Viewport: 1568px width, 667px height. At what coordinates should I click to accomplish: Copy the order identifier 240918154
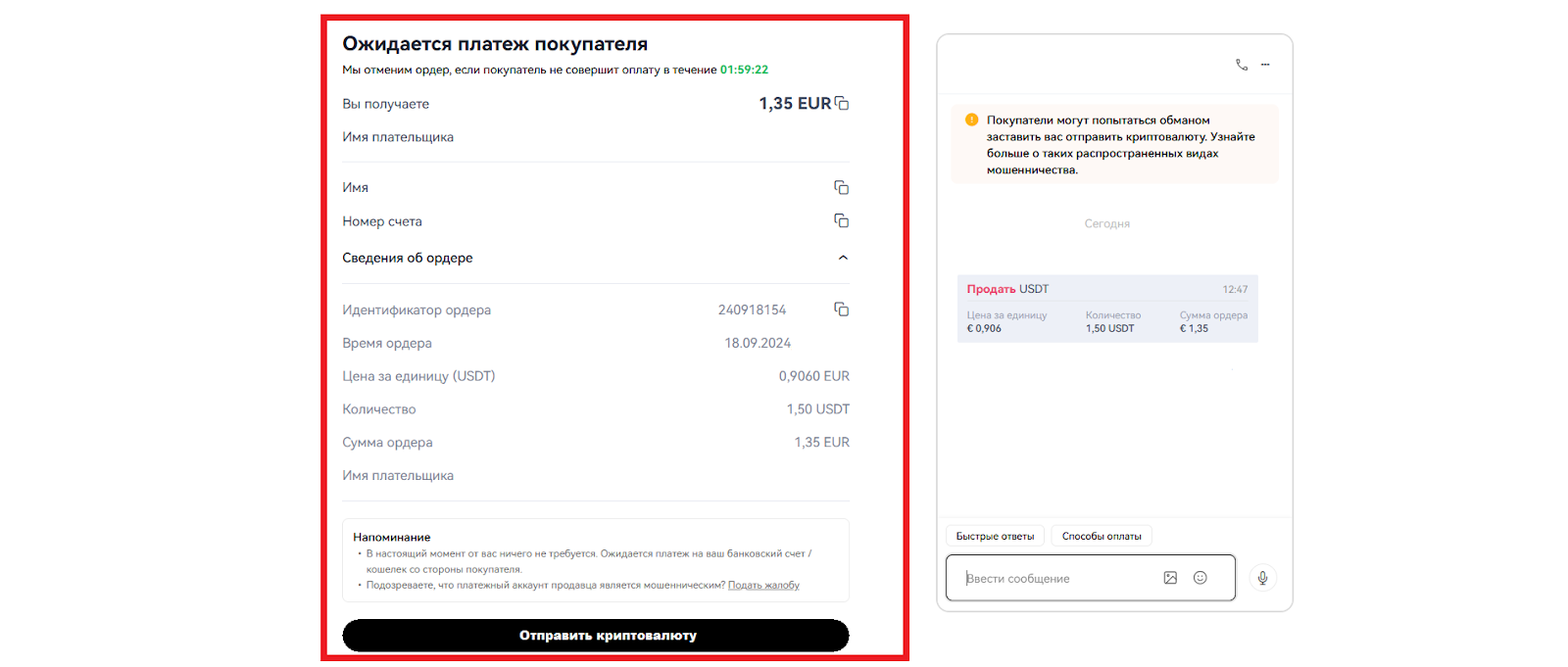[841, 310]
